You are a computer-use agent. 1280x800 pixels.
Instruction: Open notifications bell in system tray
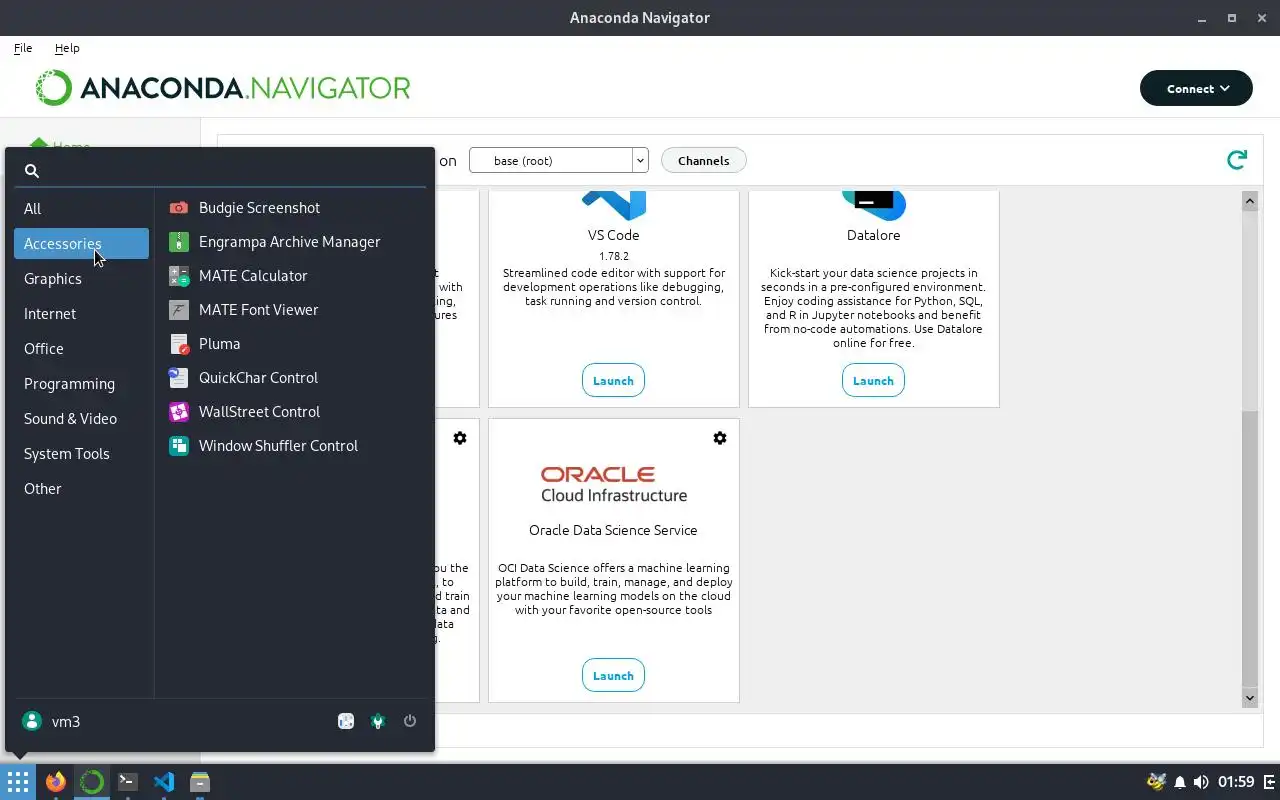[1180, 782]
